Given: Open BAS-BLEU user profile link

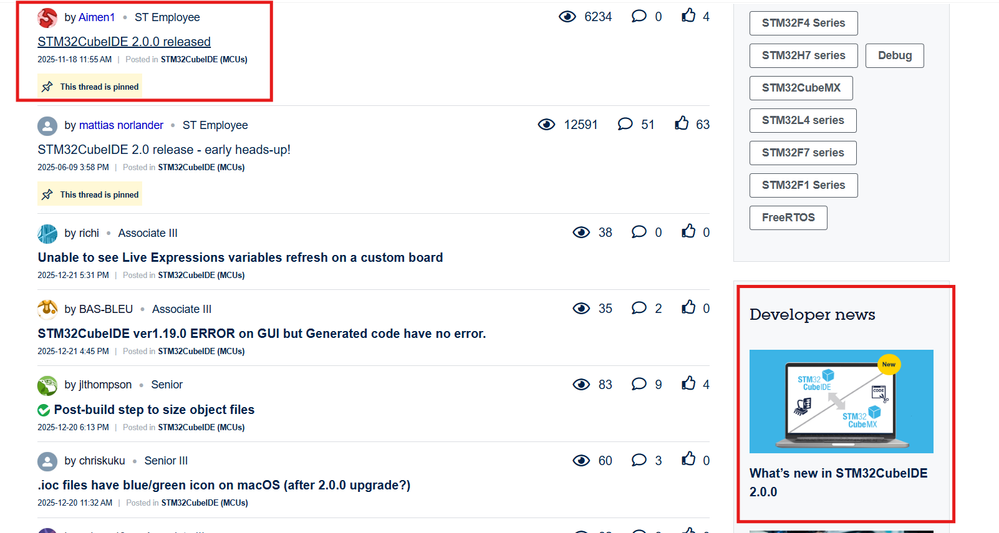Looking at the screenshot, I should pyautogui.click(x=106, y=309).
